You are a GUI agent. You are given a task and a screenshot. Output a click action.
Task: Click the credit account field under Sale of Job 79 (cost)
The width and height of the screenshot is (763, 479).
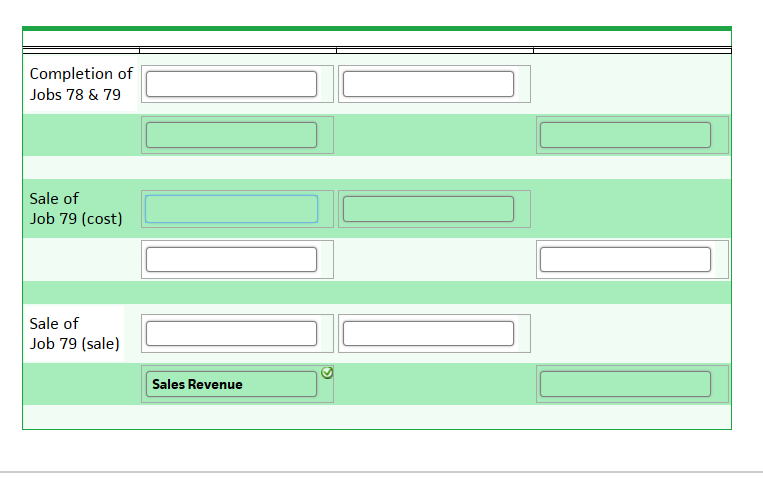pyautogui.click(x=231, y=259)
